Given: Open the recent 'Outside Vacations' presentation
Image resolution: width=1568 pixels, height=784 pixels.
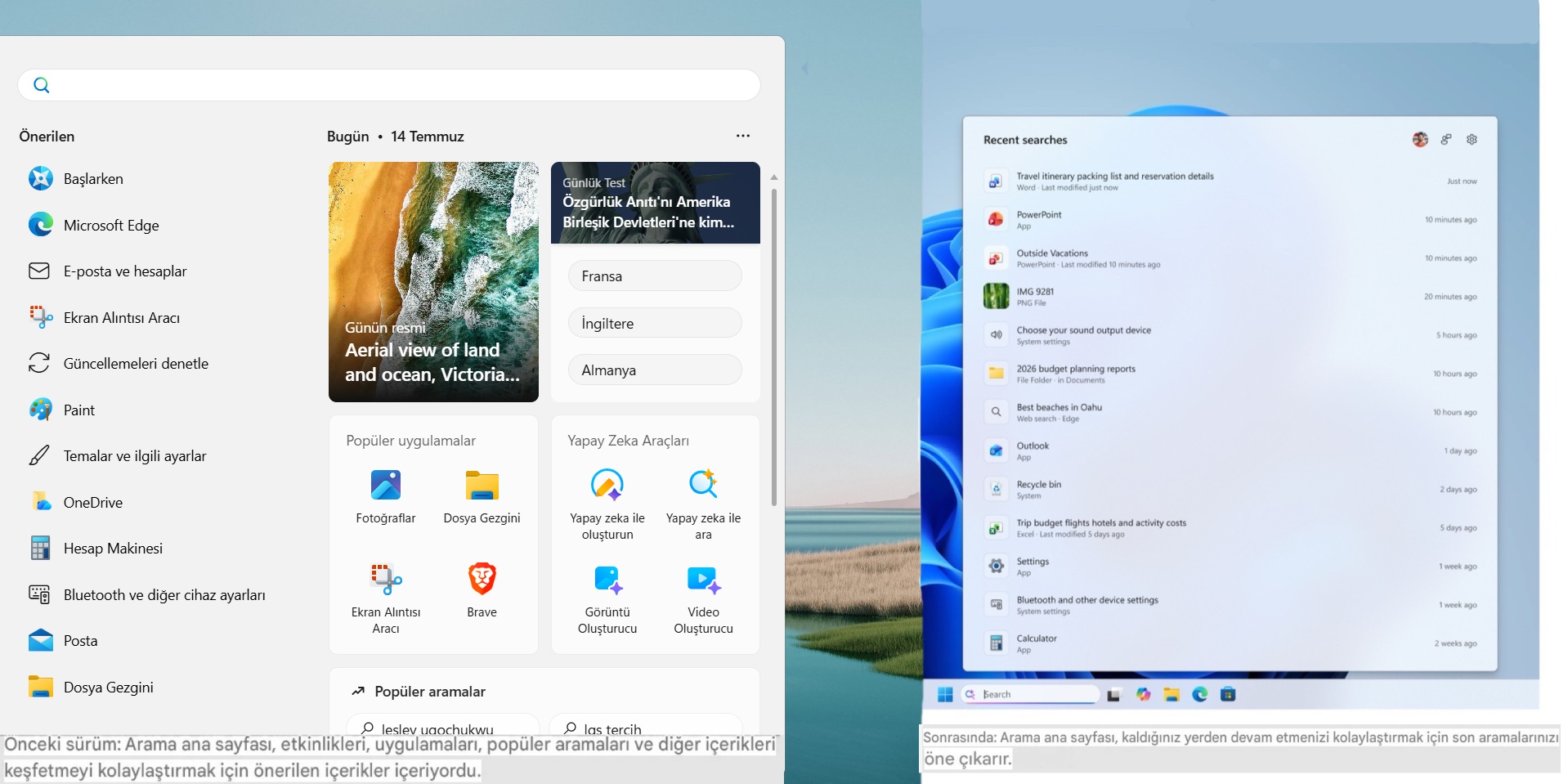Looking at the screenshot, I should (x=1230, y=258).
